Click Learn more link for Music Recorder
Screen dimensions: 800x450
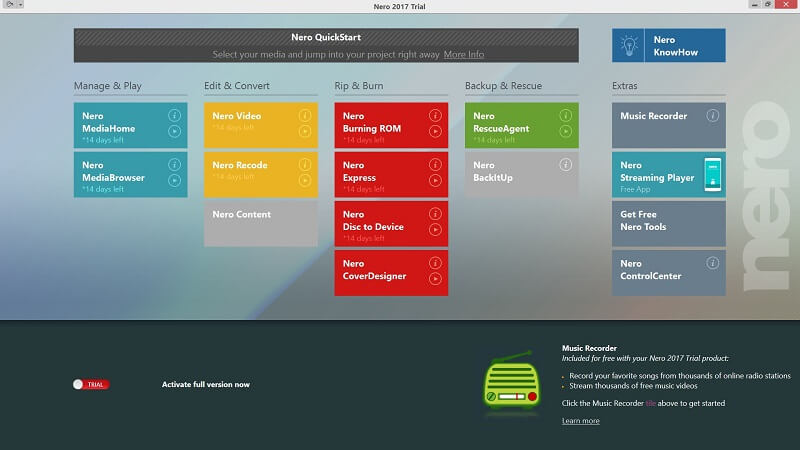pyautogui.click(x=581, y=421)
